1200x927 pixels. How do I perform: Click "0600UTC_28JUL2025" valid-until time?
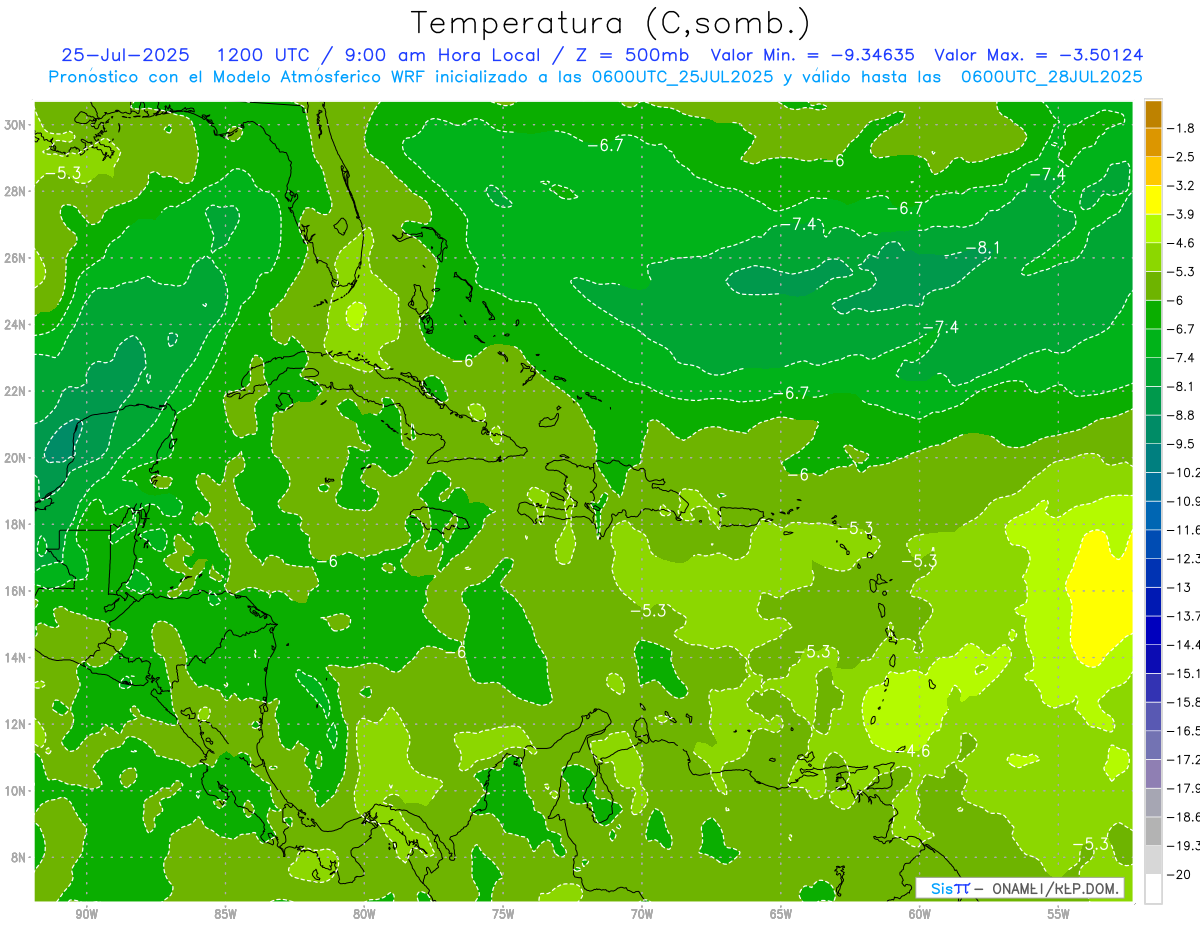point(1052,76)
